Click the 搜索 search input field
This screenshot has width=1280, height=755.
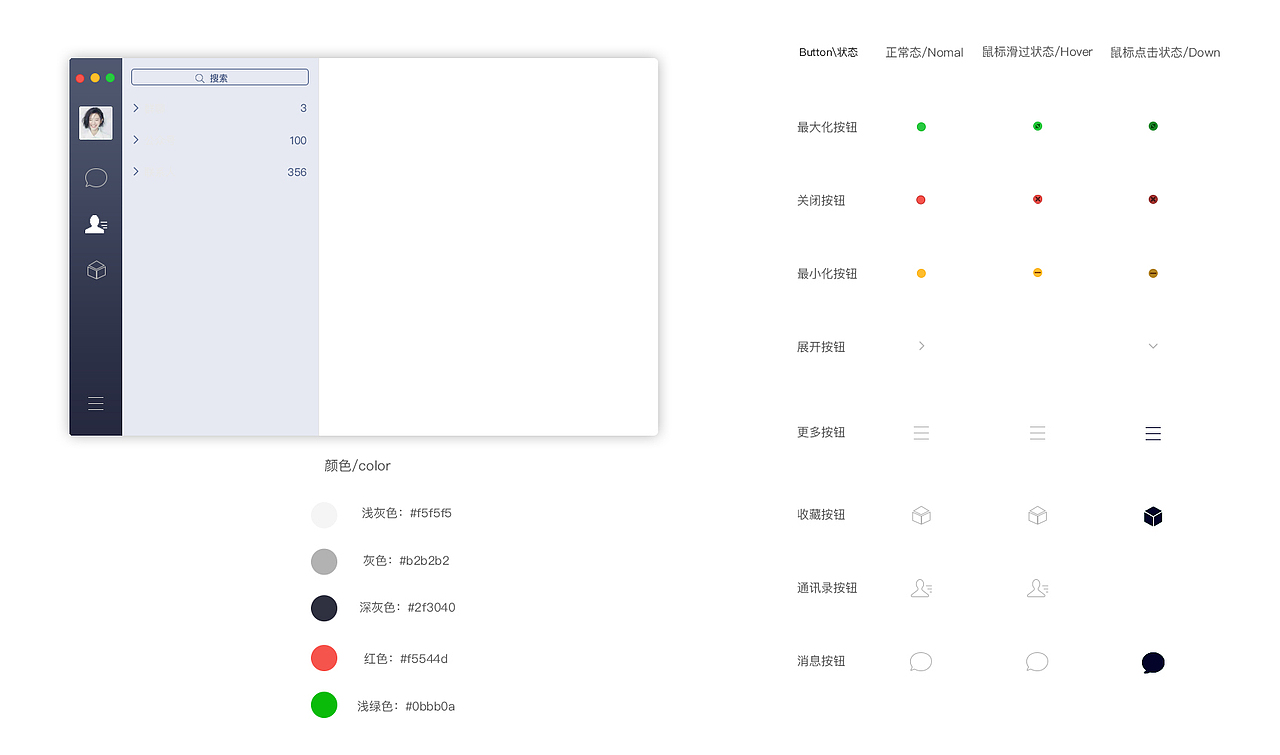click(219, 76)
